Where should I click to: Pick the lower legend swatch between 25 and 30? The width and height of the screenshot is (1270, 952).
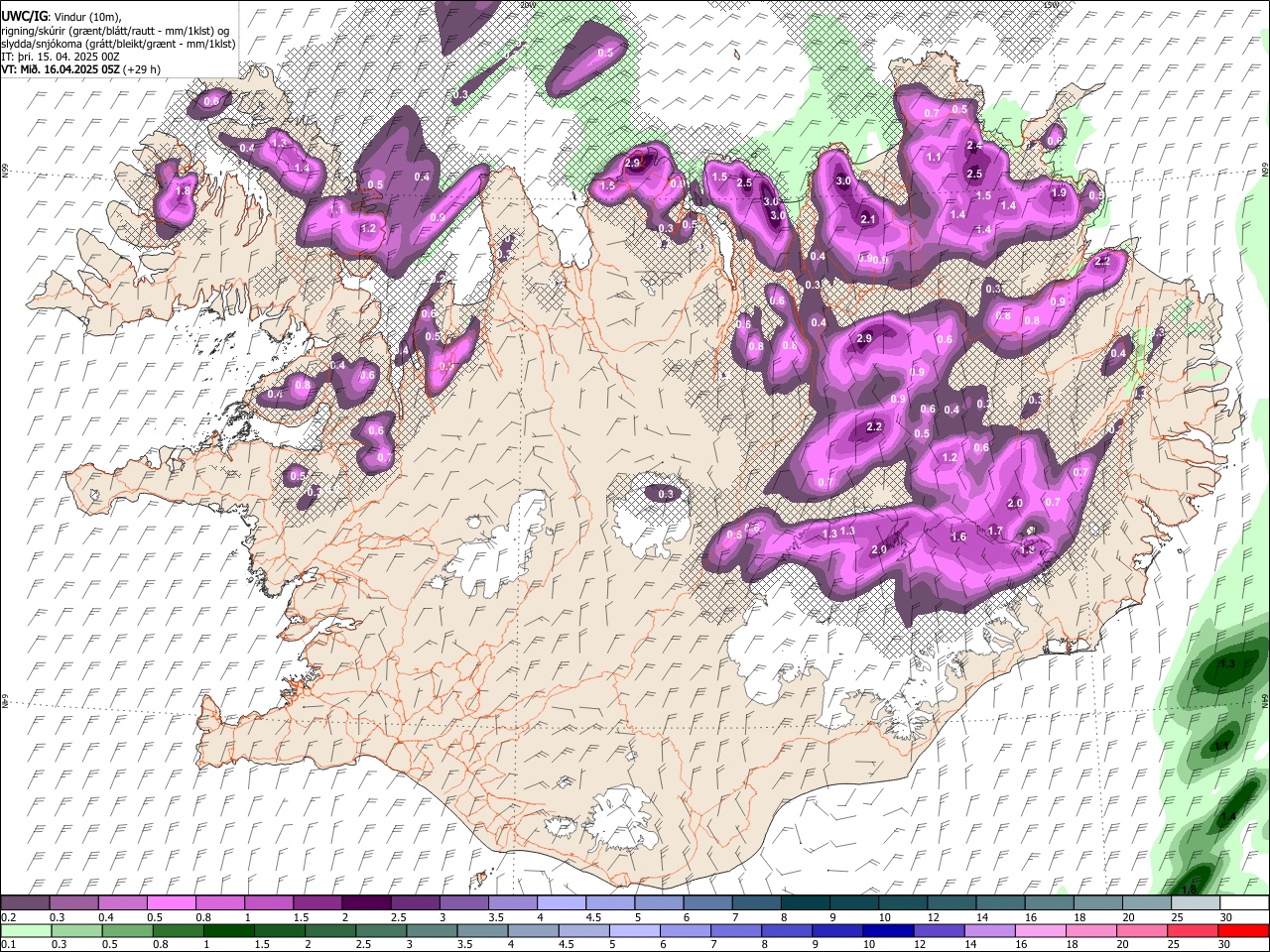click(1191, 929)
